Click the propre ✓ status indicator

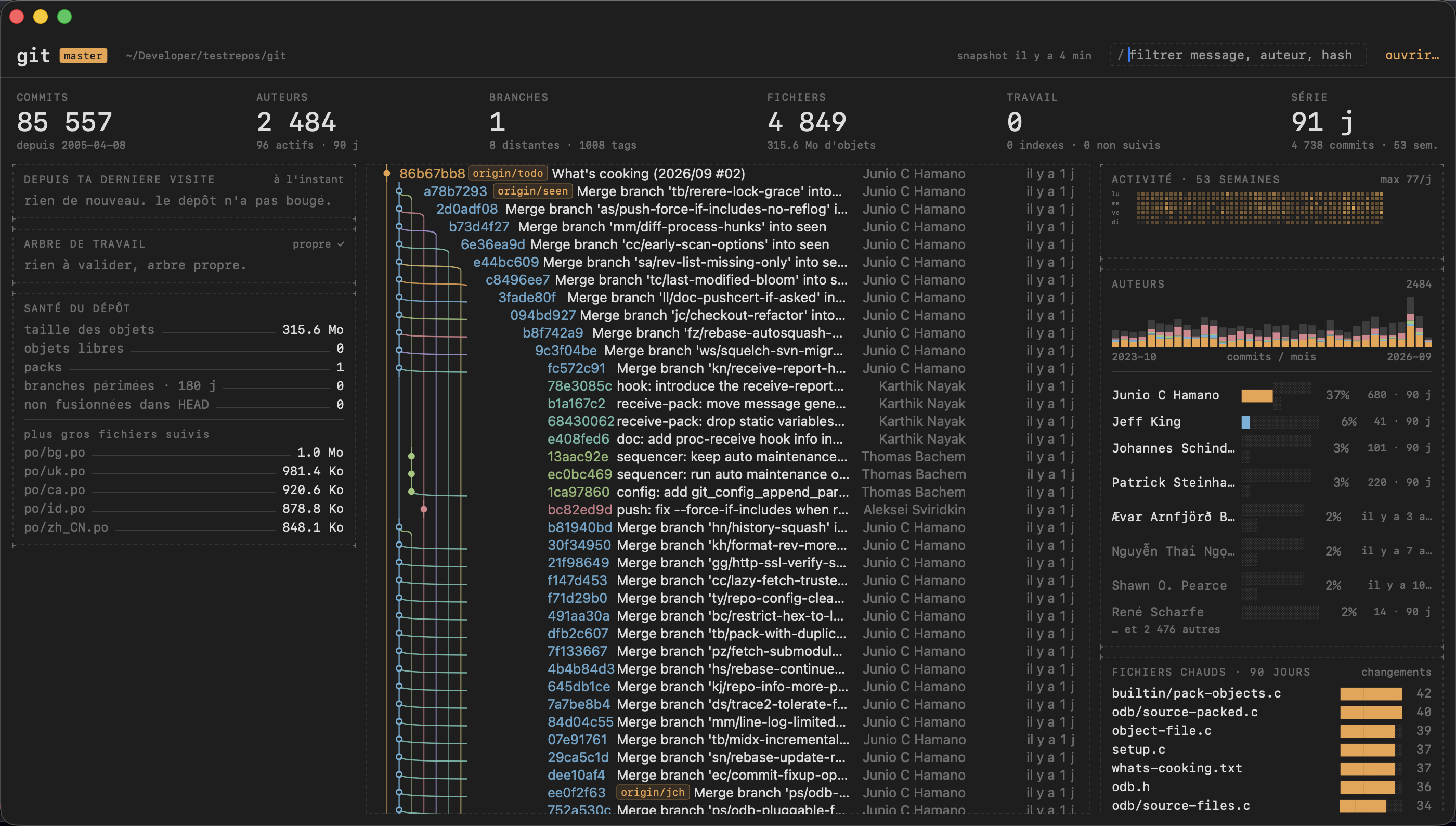tap(318, 244)
